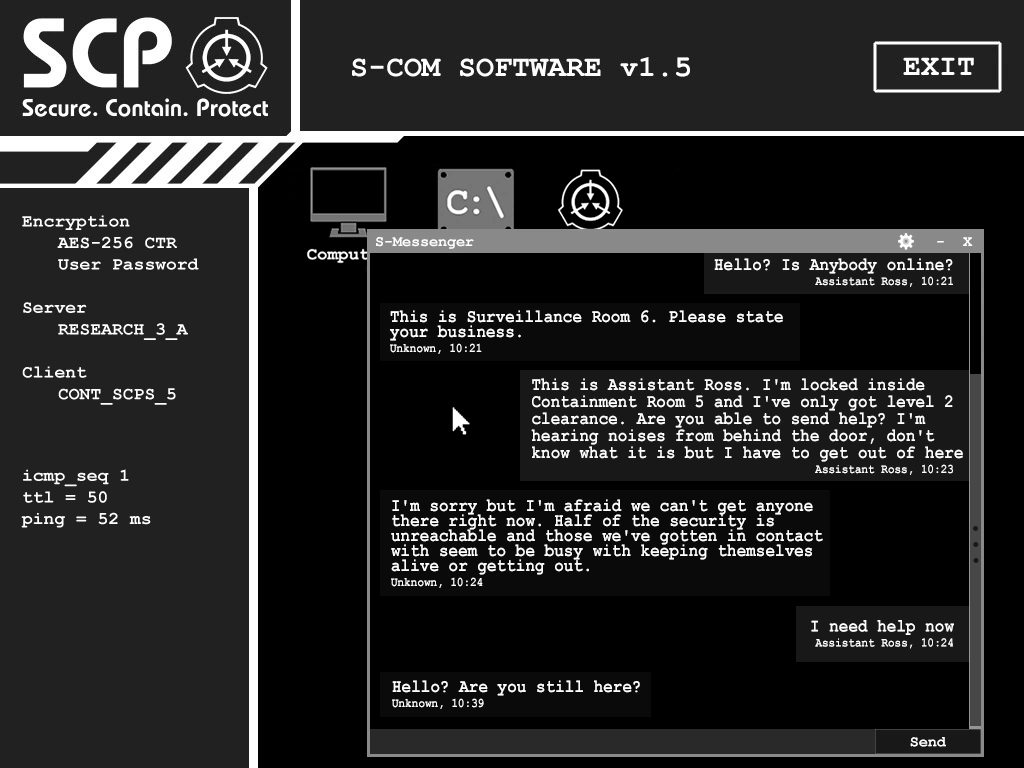Click the Send button
Viewport: 1024px width, 768px height.
pos(927,742)
